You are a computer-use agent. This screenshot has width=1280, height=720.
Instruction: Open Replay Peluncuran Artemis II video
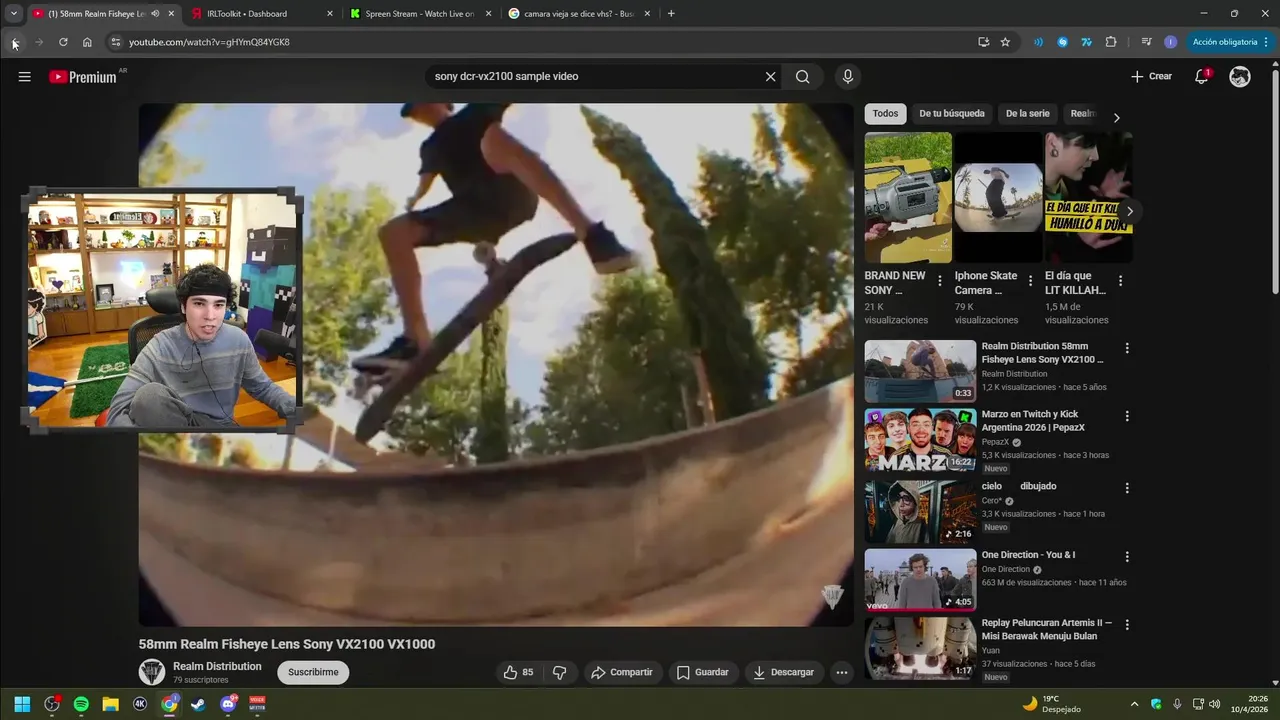(x=920, y=647)
